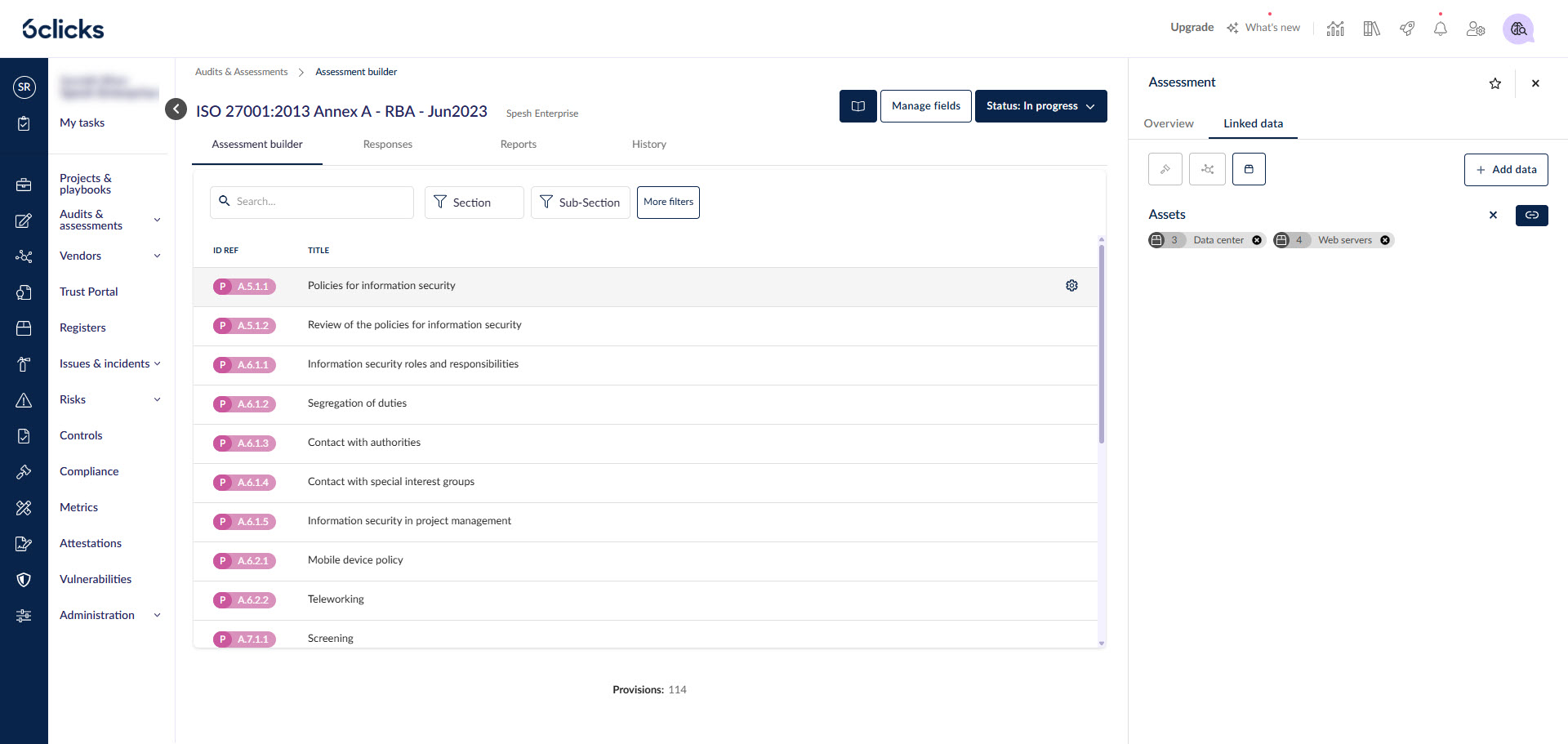
Task: Toggle the favorite star on the Assessment panel
Action: (1495, 82)
